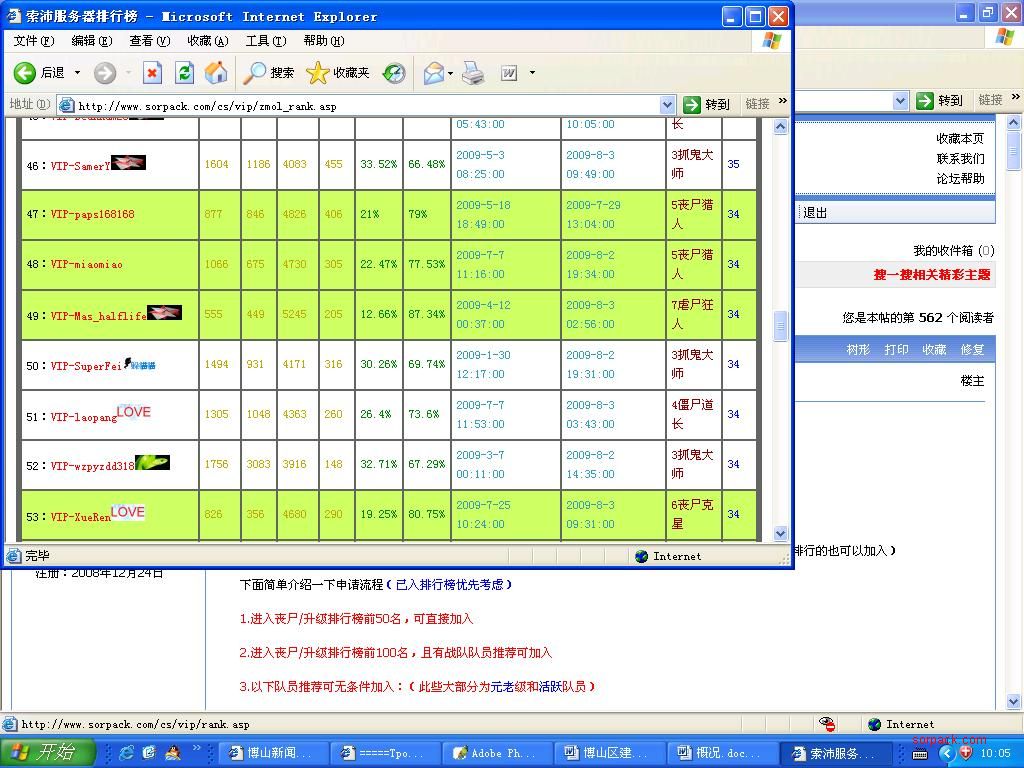Click the ranking window vertical scrollbar thumb
The image size is (1024, 768).
781,325
